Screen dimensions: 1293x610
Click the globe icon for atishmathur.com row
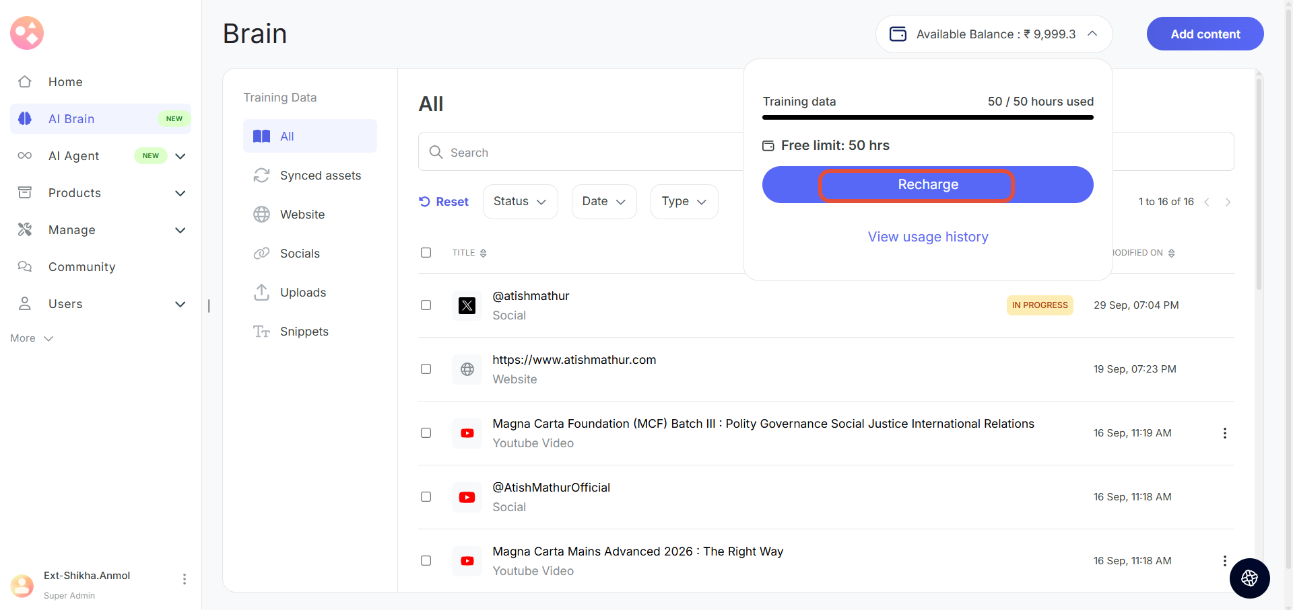[x=467, y=369]
